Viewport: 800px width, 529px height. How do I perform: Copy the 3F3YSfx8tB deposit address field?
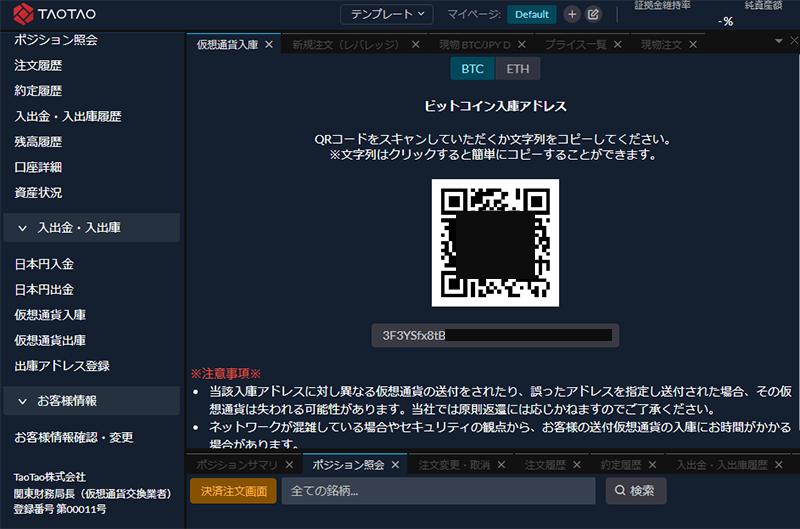pyautogui.click(x=495, y=336)
